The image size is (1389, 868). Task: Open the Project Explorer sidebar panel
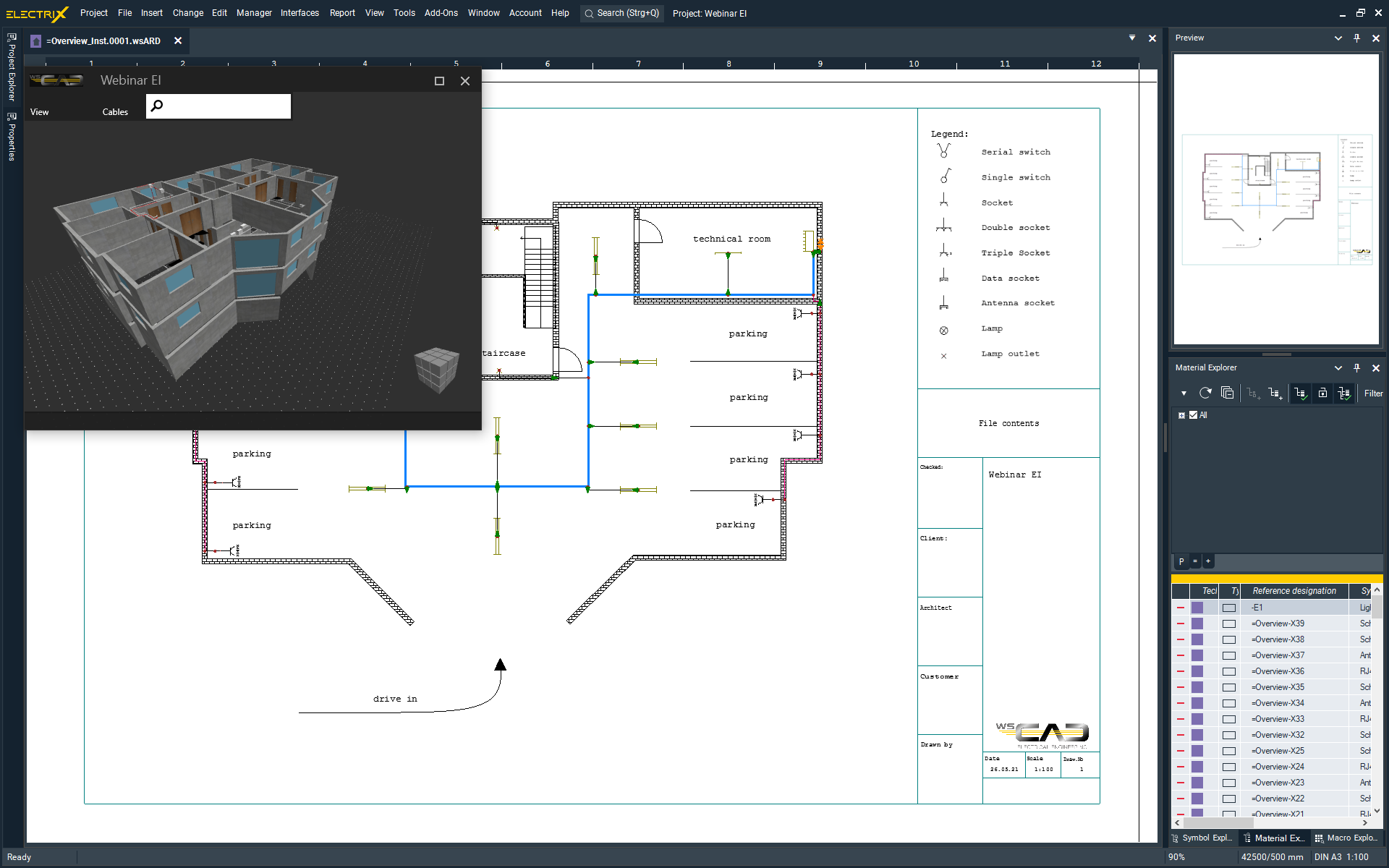[11, 72]
